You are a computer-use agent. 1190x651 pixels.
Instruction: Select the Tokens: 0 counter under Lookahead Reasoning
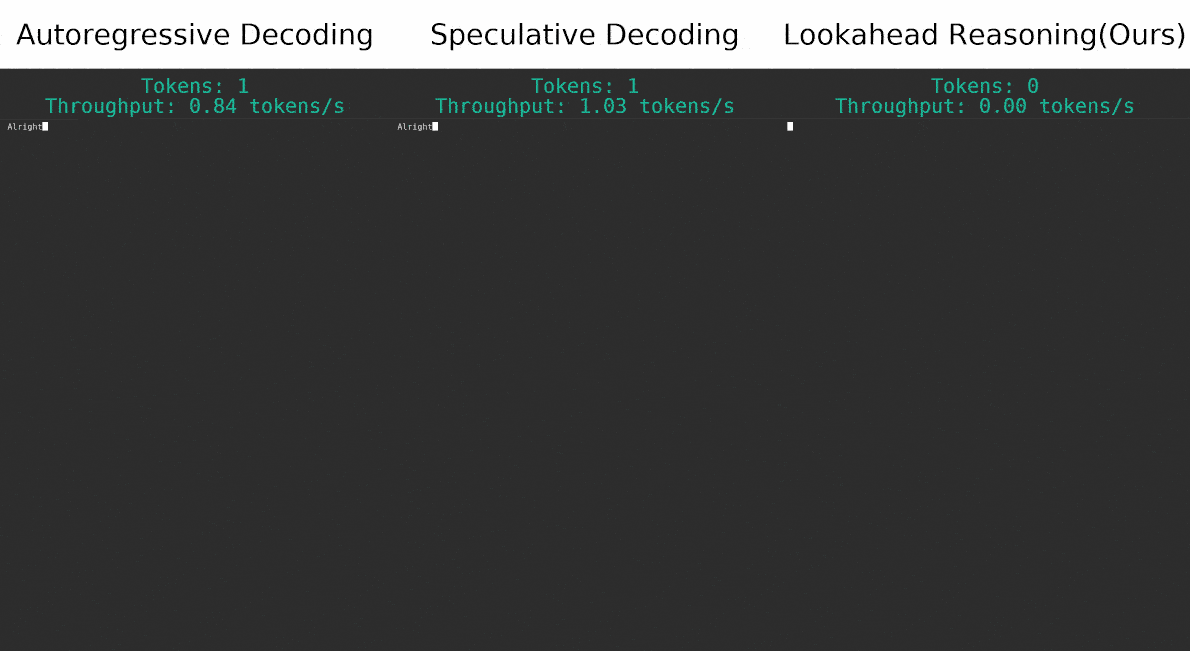(x=984, y=86)
